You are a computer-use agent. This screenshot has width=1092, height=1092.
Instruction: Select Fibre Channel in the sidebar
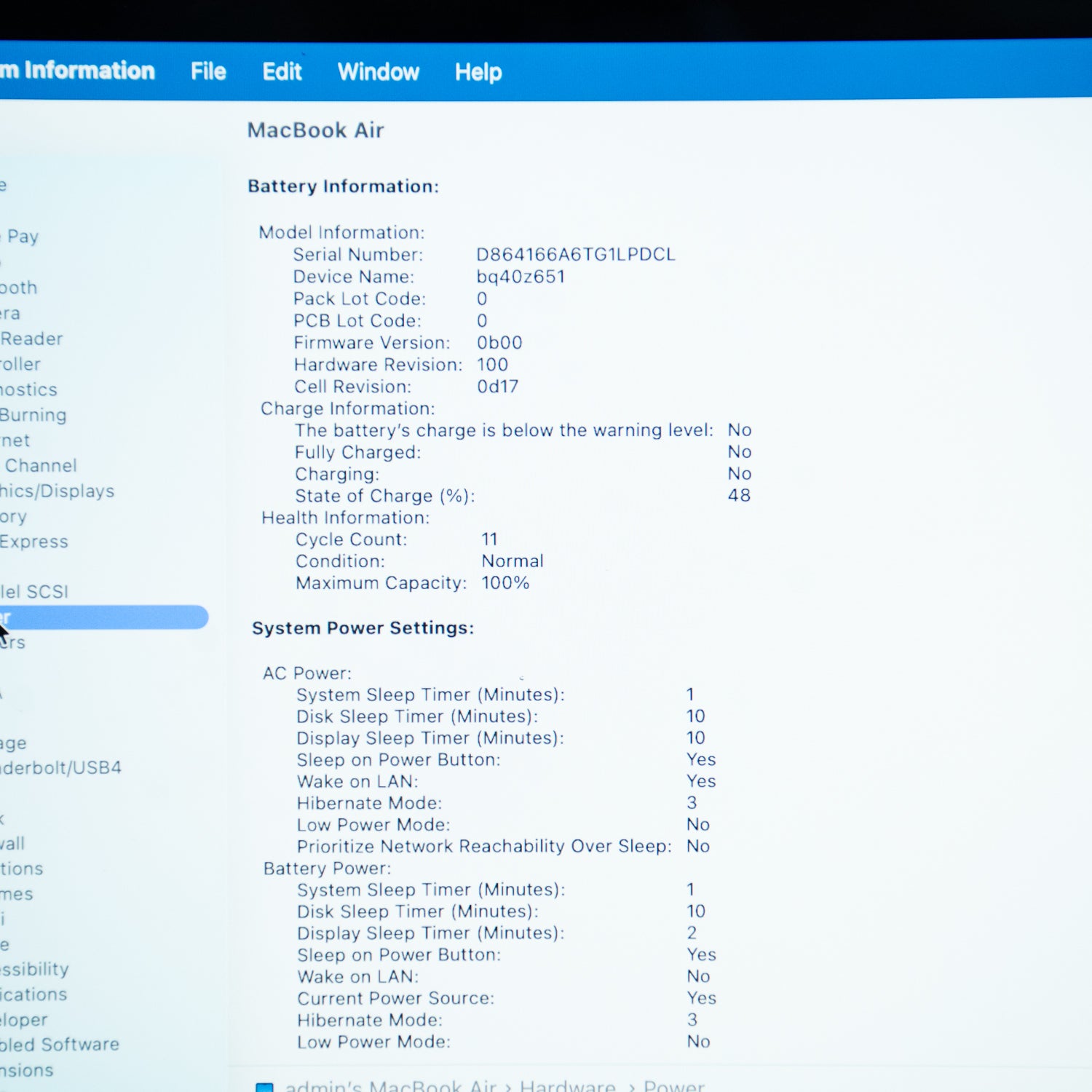[x=40, y=466]
